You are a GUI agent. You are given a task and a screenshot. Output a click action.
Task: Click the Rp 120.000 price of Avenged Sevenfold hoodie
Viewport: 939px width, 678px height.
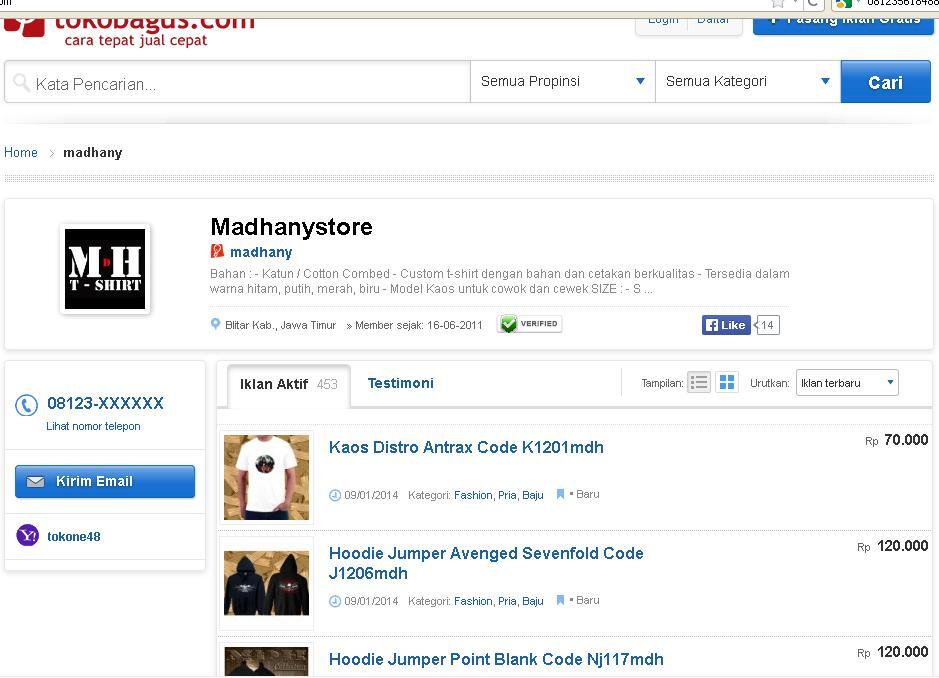pyautogui.click(x=893, y=546)
